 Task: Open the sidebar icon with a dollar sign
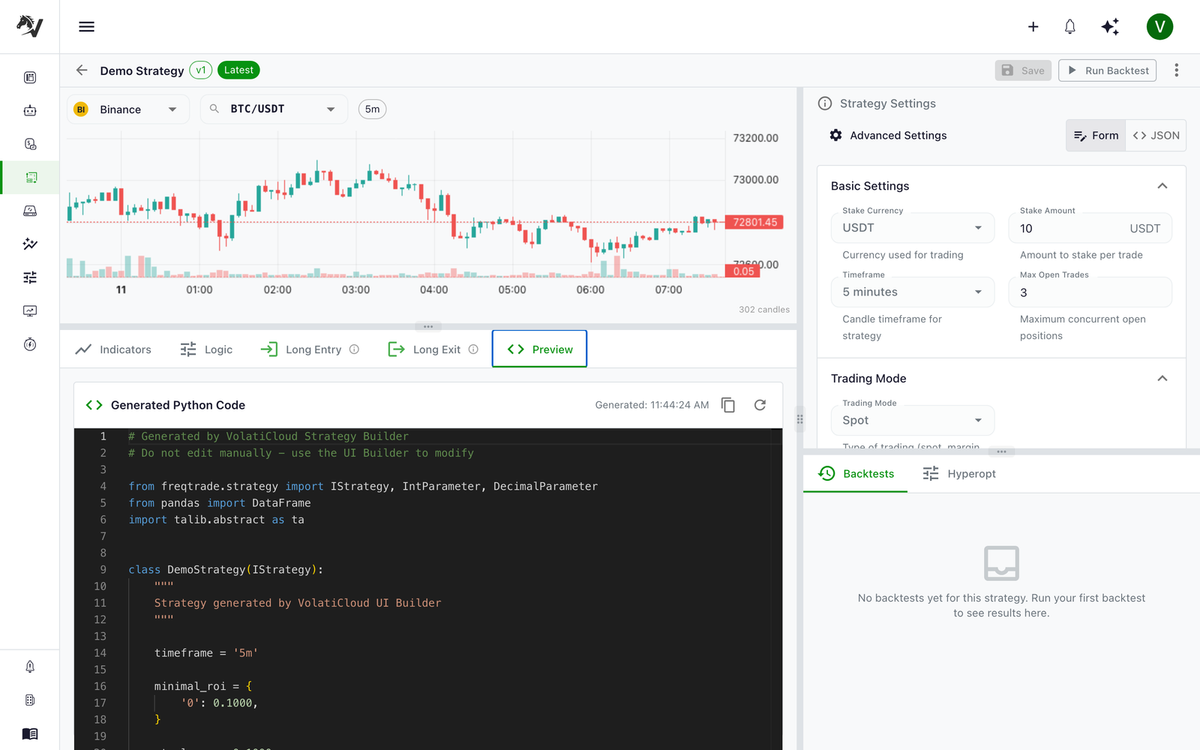(30, 144)
